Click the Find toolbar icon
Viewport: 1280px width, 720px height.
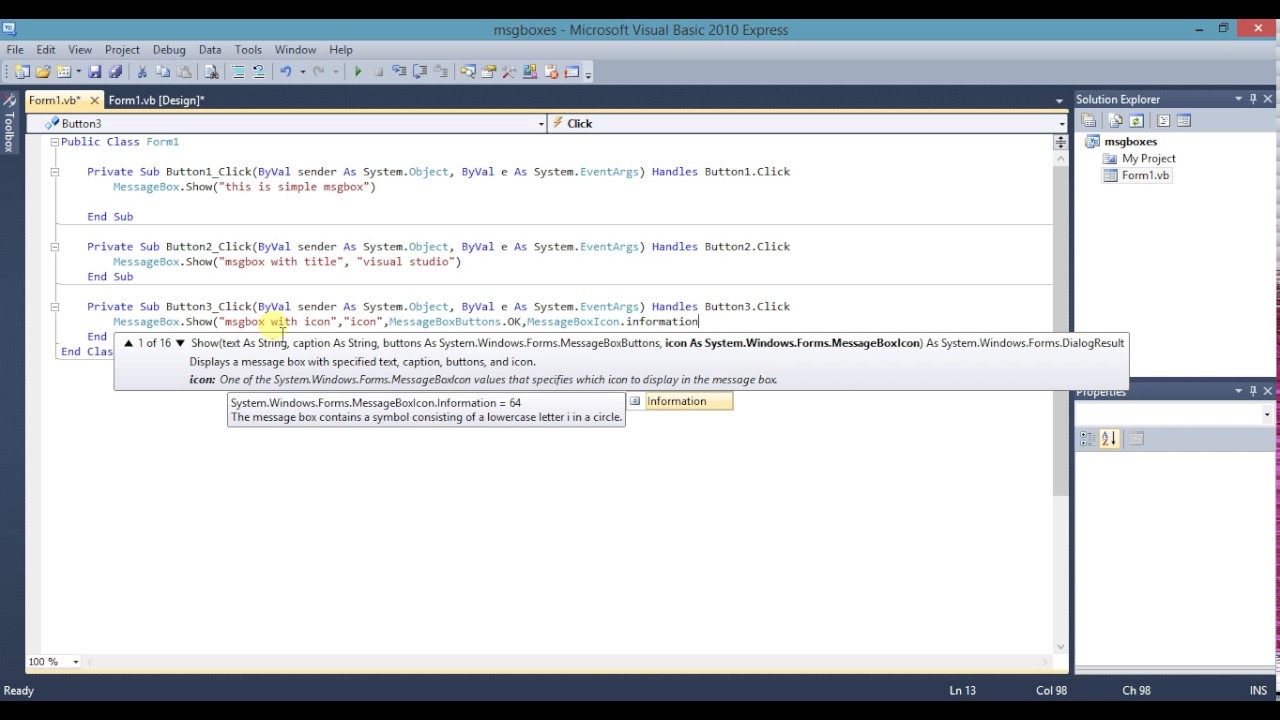pyautogui.click(x=211, y=72)
